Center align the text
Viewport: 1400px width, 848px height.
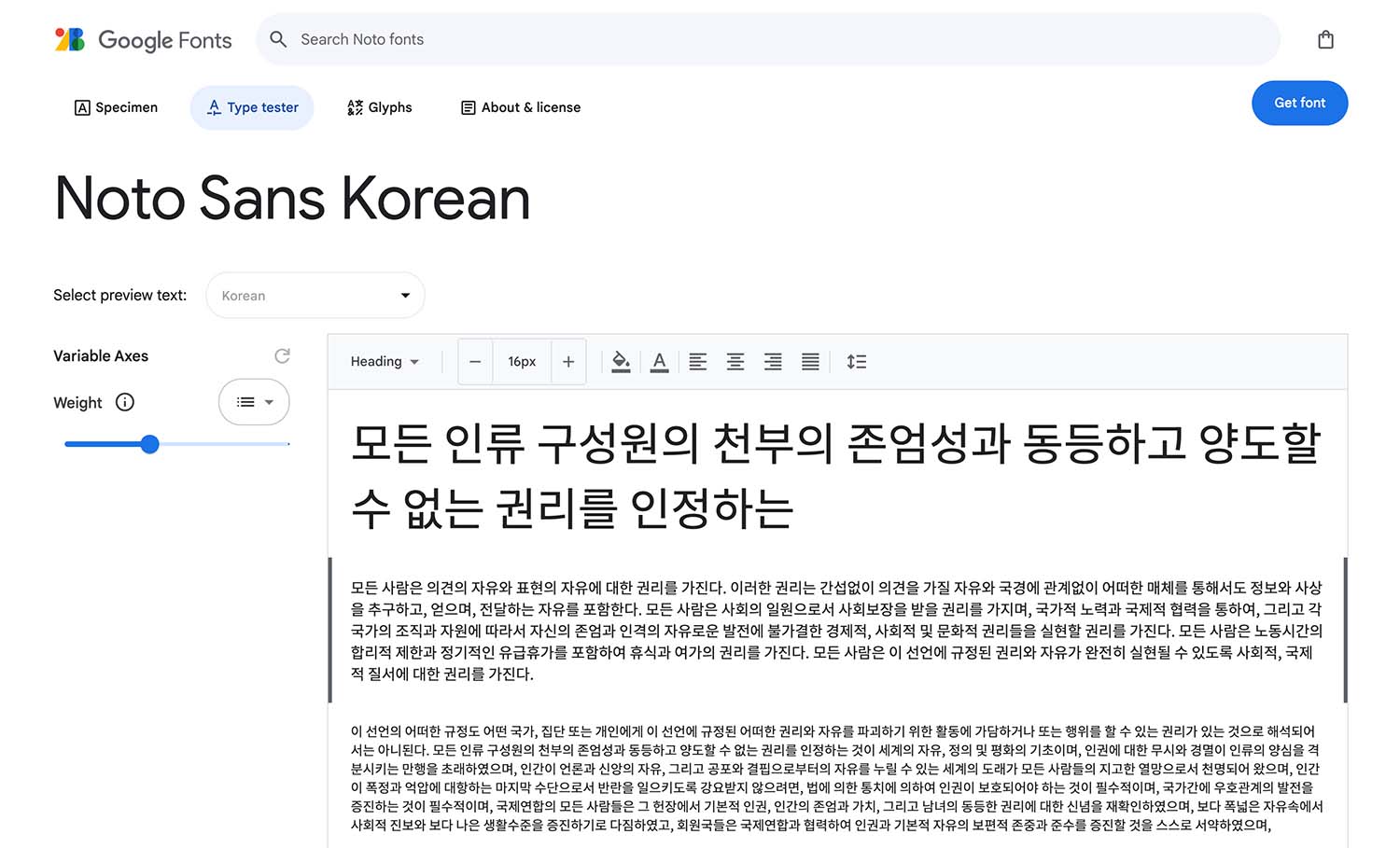(x=735, y=362)
